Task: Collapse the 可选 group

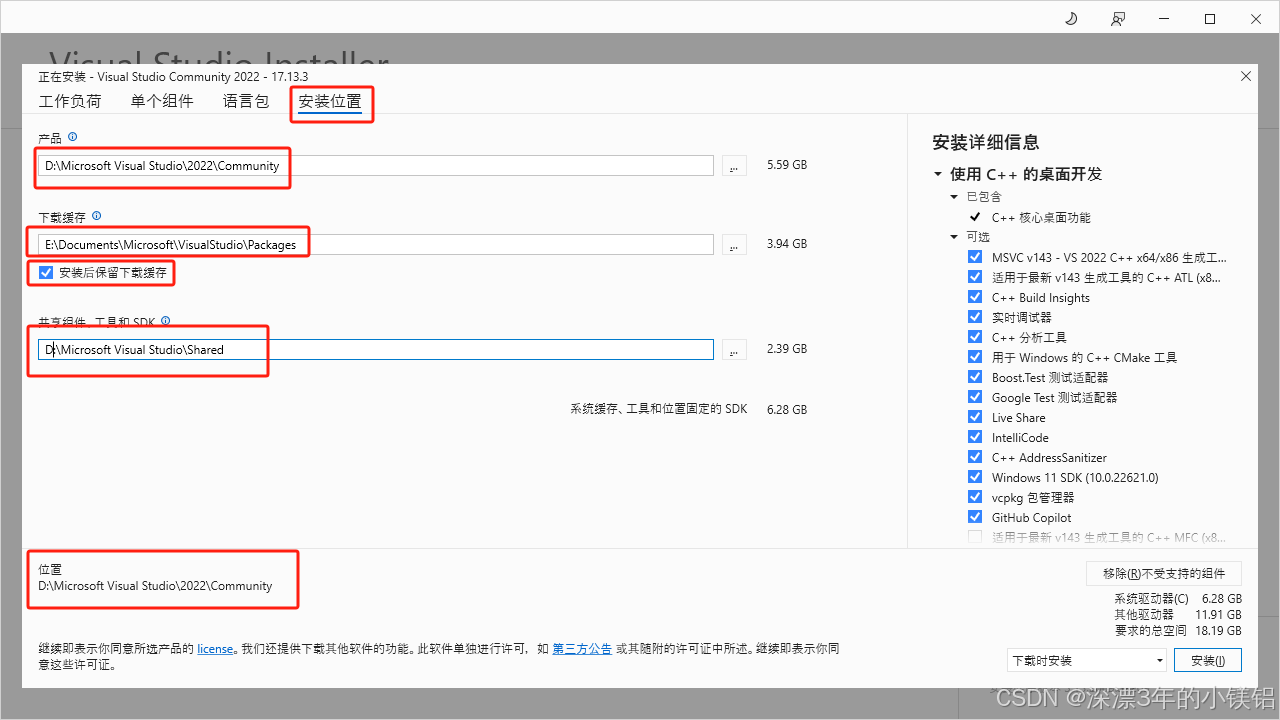Action: pyautogui.click(x=955, y=237)
